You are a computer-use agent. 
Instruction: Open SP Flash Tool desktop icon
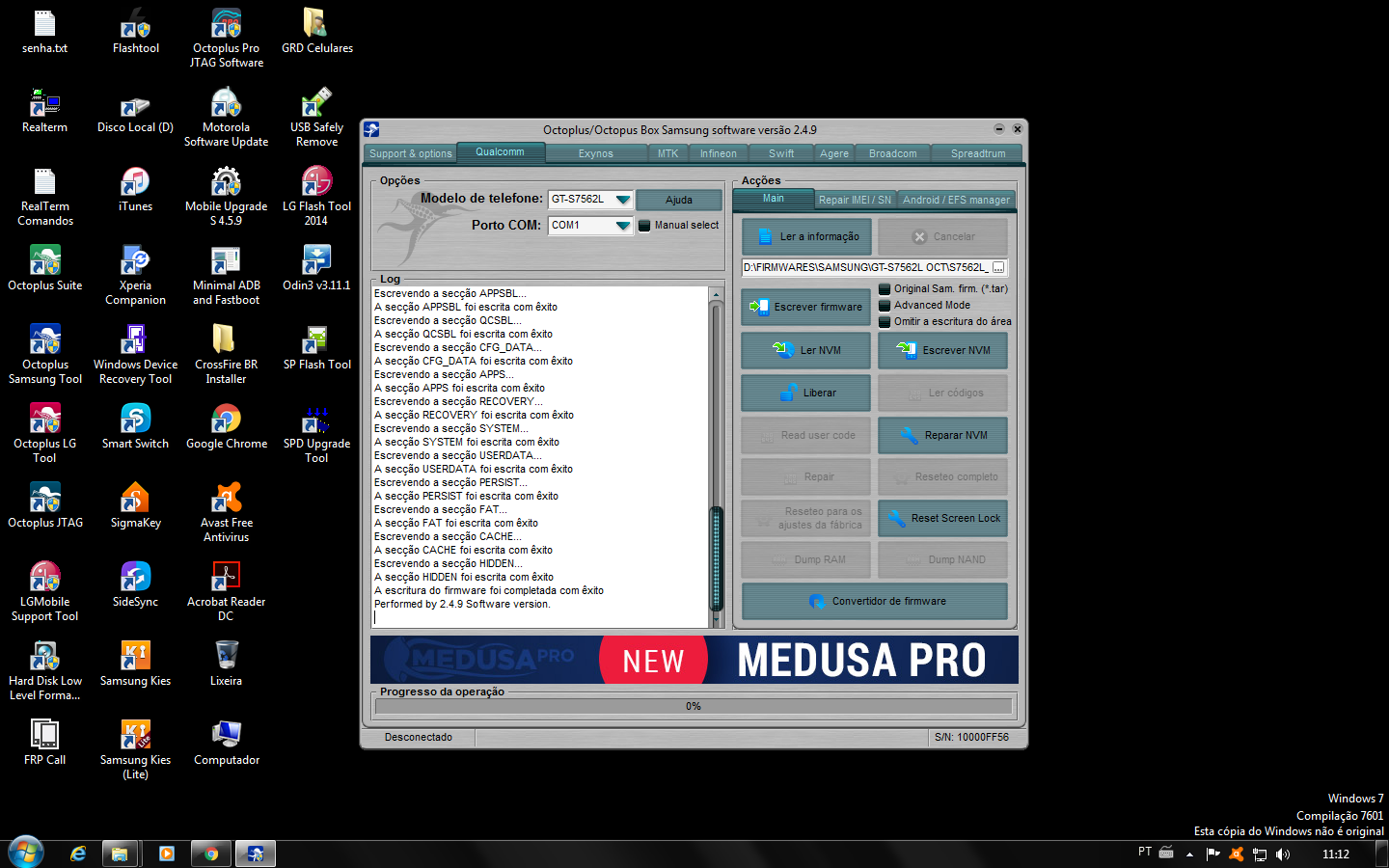pyautogui.click(x=316, y=347)
